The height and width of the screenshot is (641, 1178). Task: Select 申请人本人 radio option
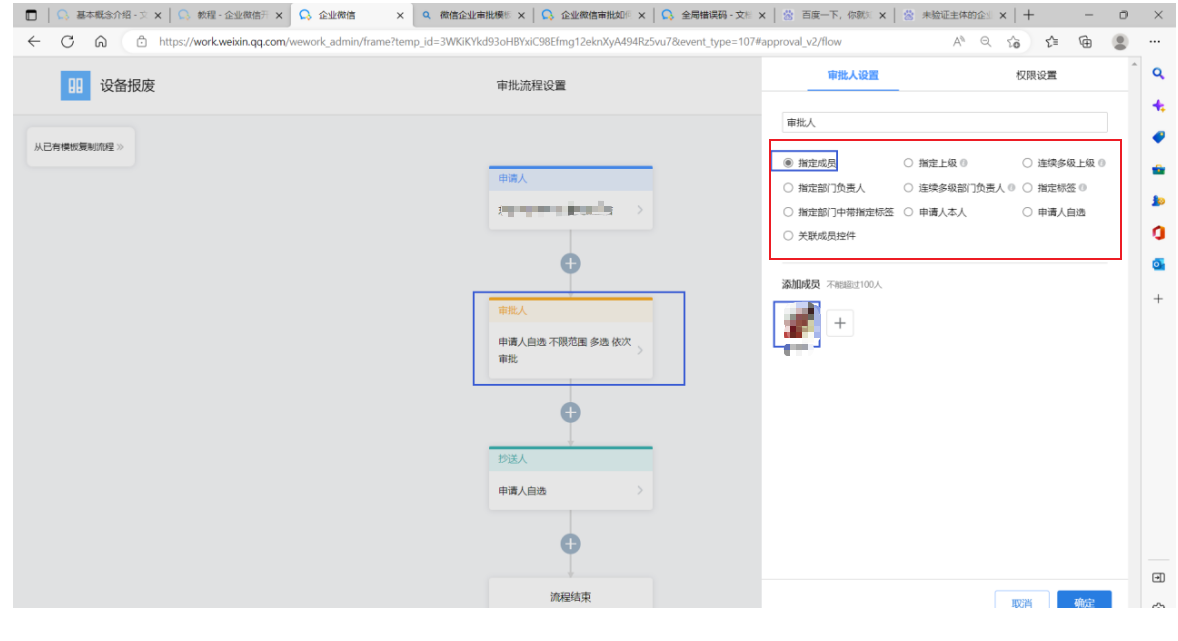[908, 212]
